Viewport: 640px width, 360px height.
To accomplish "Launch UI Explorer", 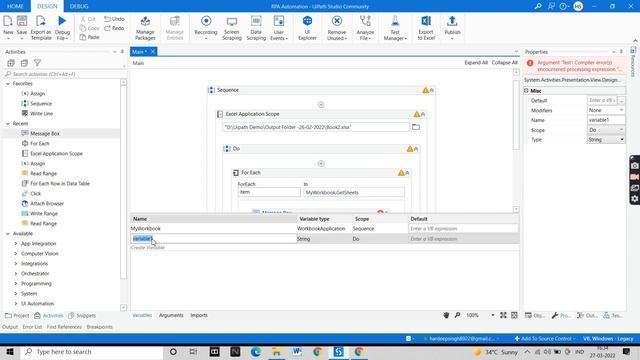I will pyautogui.click(x=307, y=28).
